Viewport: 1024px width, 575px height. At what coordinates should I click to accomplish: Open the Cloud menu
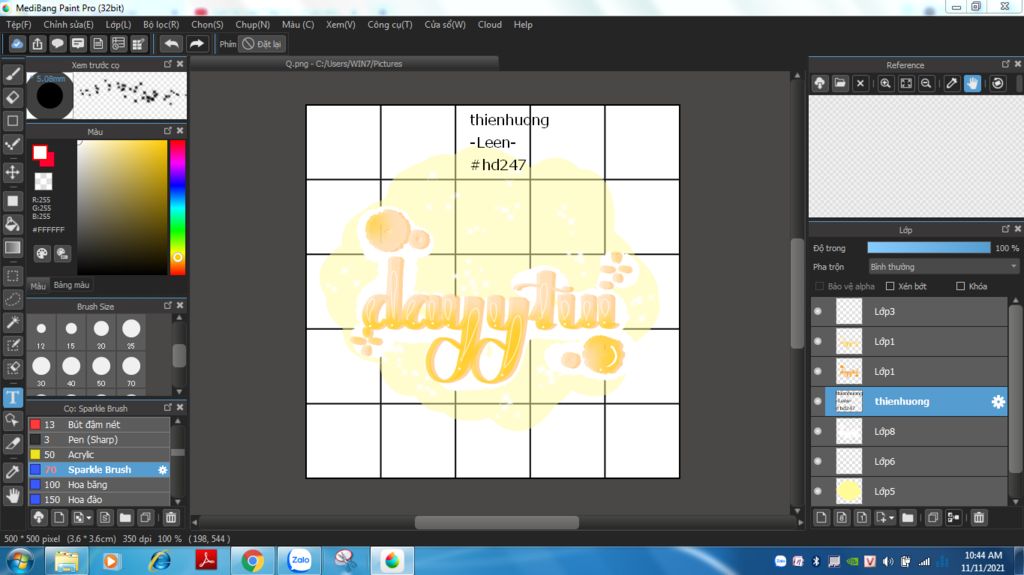tap(489, 24)
